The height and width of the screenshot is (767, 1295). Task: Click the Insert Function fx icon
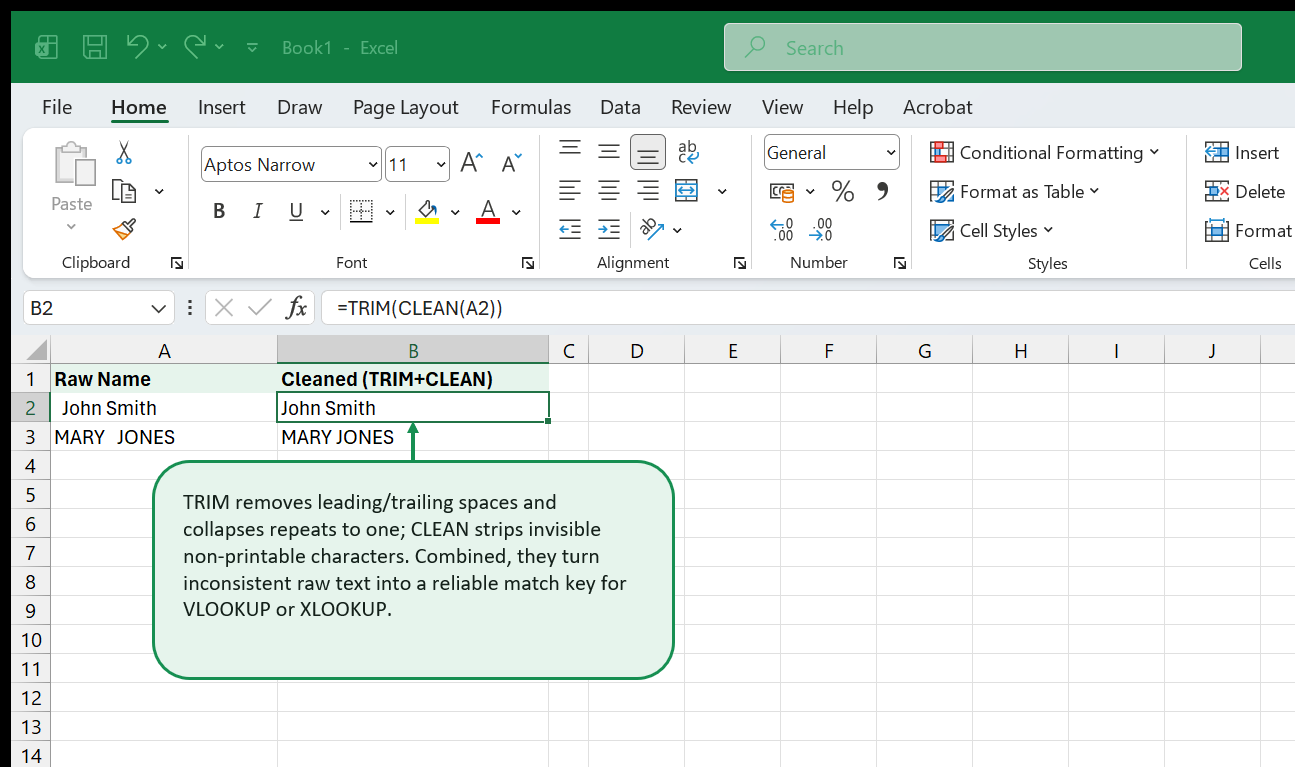[297, 308]
